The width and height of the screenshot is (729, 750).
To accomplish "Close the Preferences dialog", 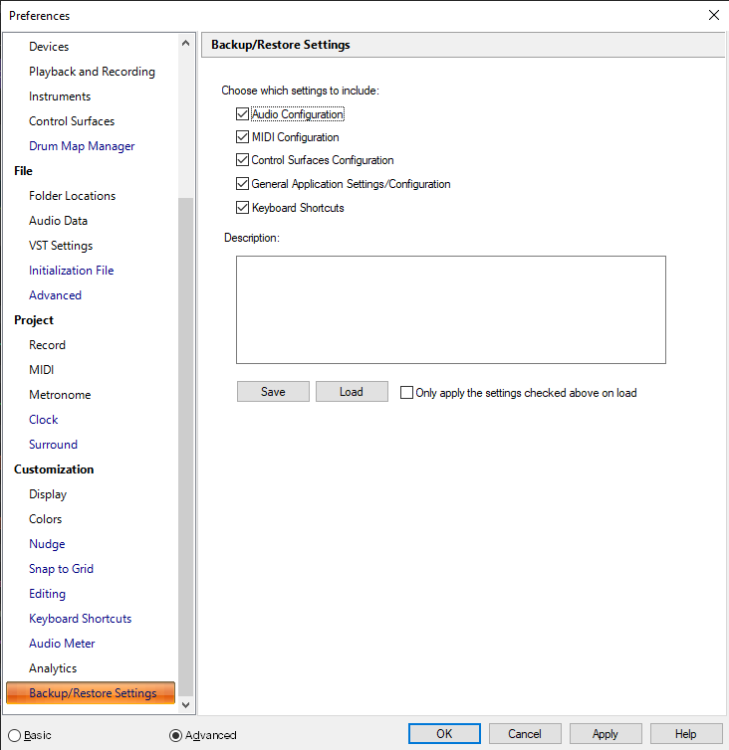I will pos(714,15).
